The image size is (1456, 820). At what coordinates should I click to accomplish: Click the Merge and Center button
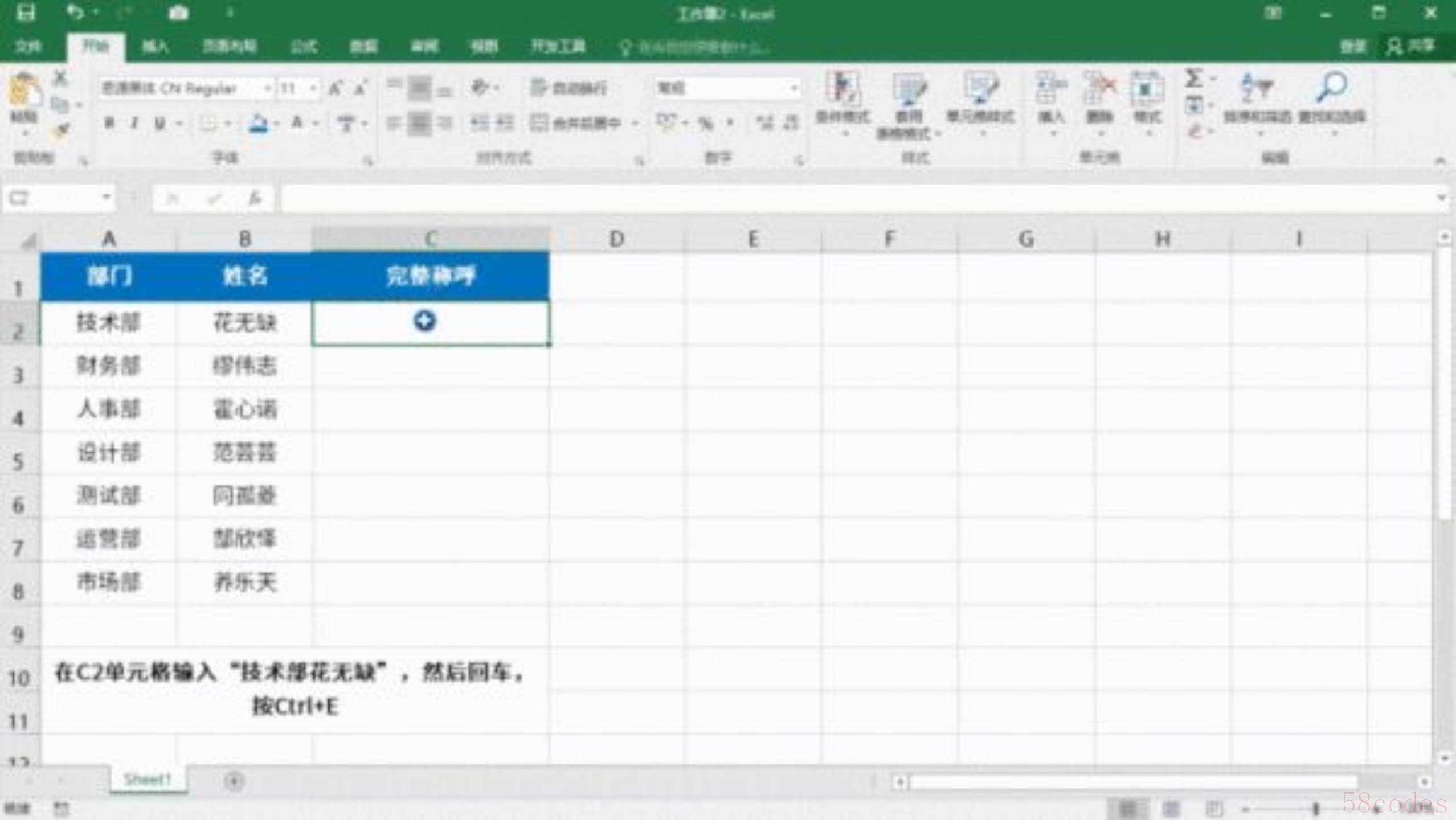coord(575,123)
